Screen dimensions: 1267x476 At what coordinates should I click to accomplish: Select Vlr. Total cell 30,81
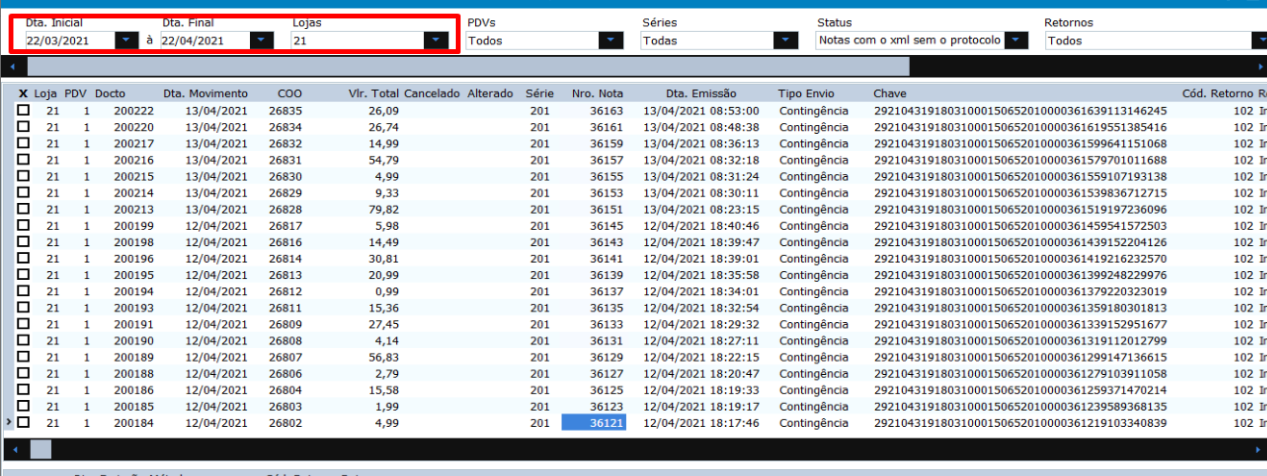tap(383, 259)
